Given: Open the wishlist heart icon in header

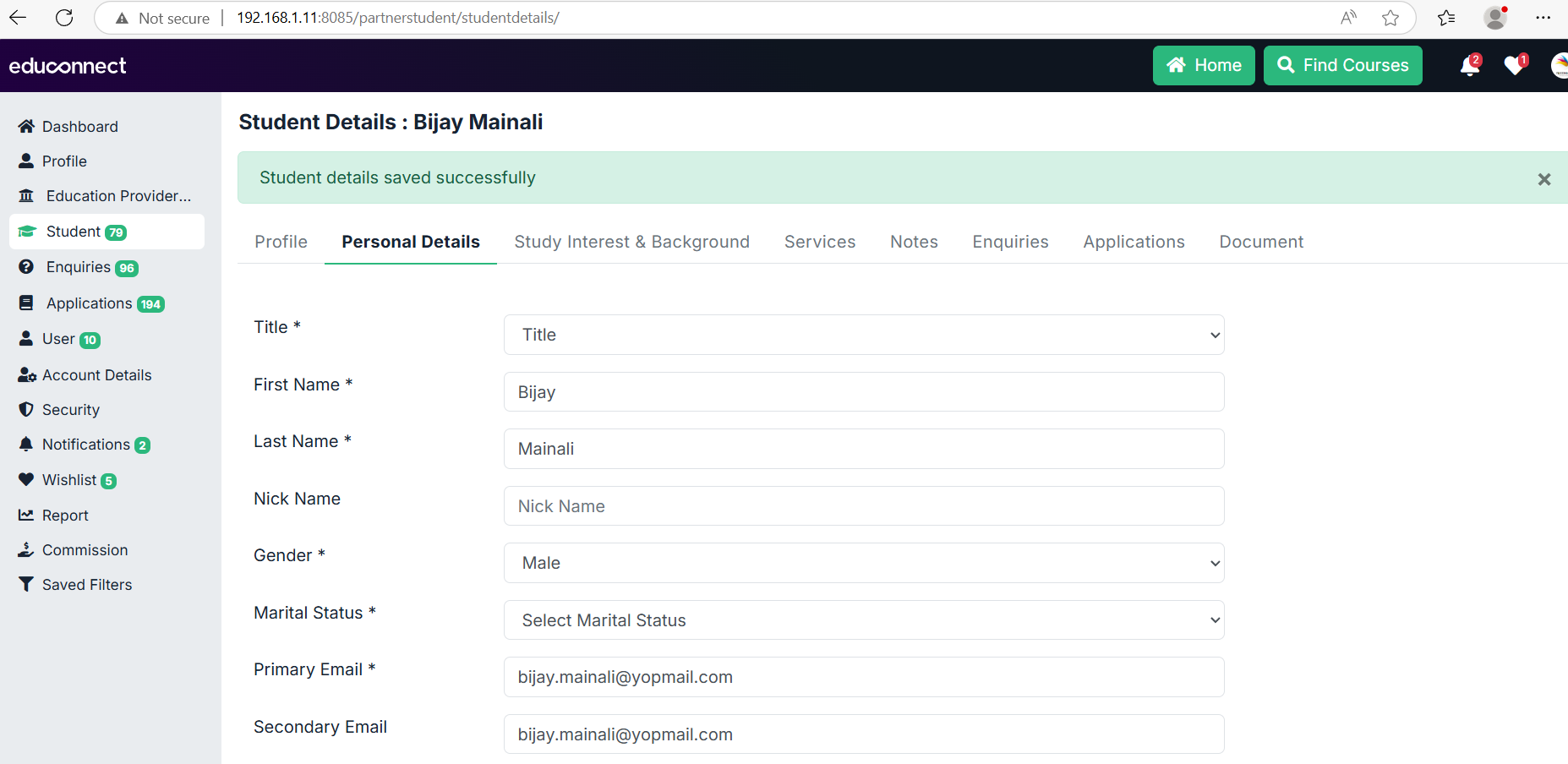Looking at the screenshot, I should pyautogui.click(x=1514, y=66).
